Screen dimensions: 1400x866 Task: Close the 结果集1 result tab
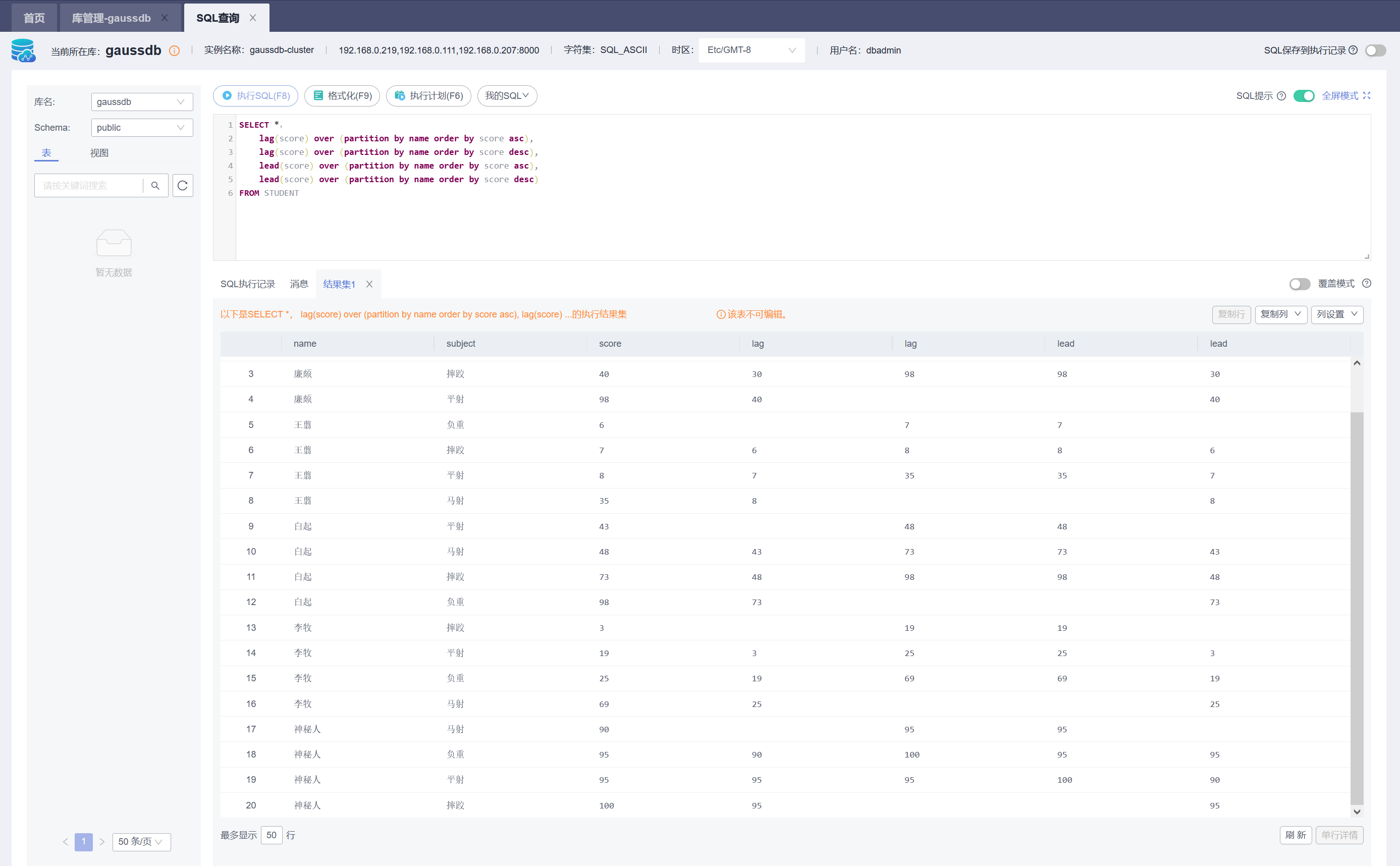(369, 284)
